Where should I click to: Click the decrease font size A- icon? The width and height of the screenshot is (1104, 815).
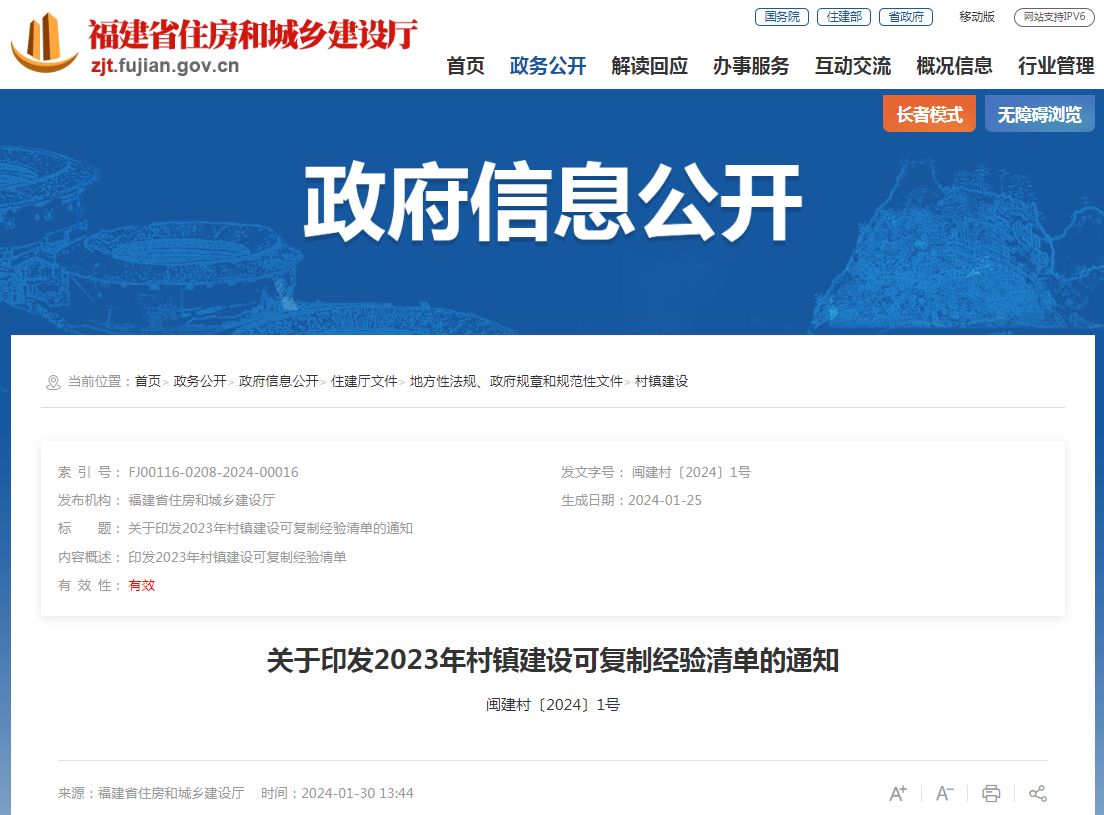(x=944, y=793)
